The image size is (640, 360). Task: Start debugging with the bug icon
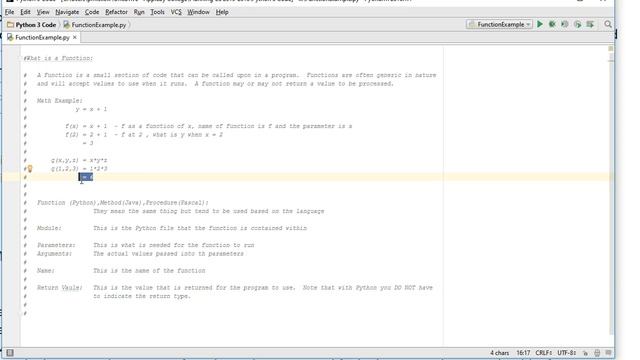click(552, 24)
